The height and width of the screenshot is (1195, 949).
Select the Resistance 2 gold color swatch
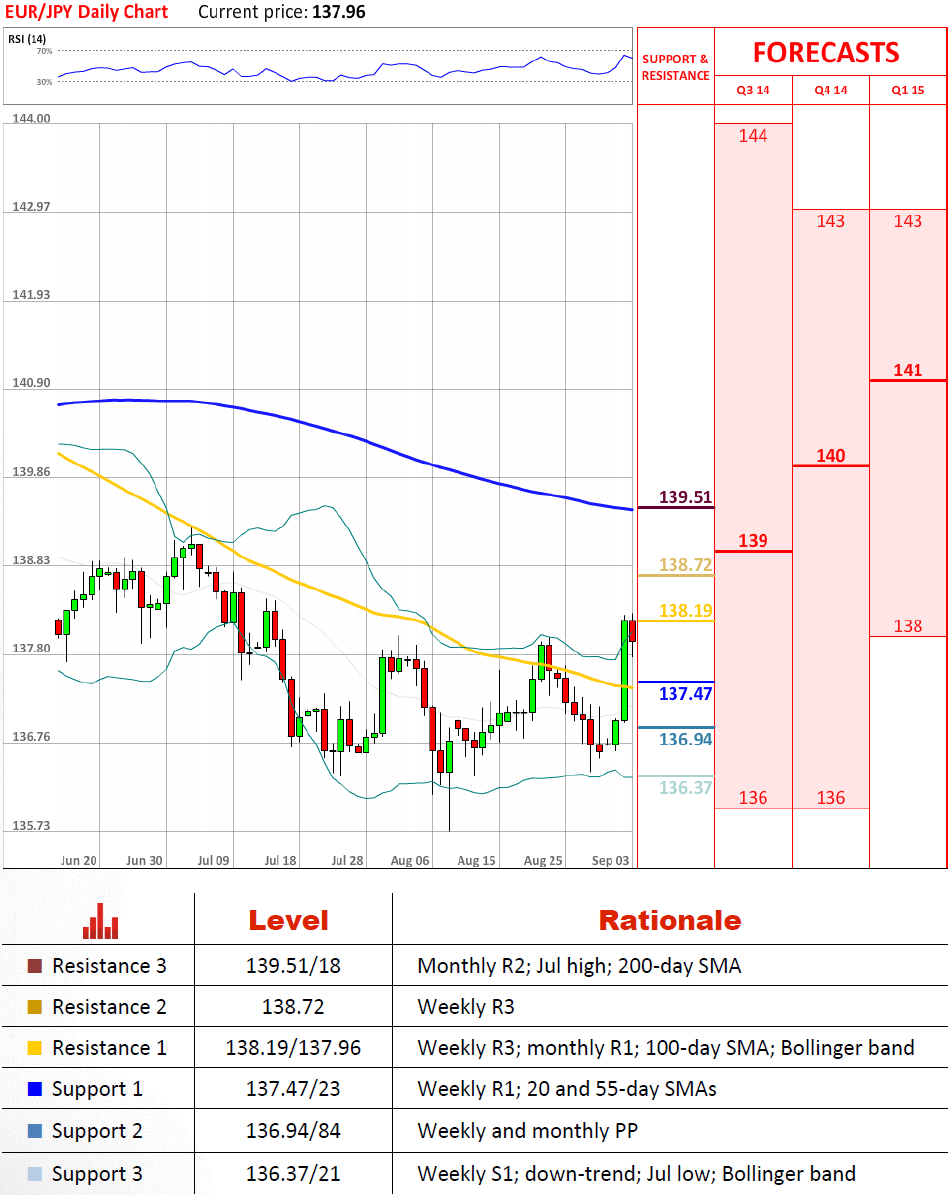34,1007
